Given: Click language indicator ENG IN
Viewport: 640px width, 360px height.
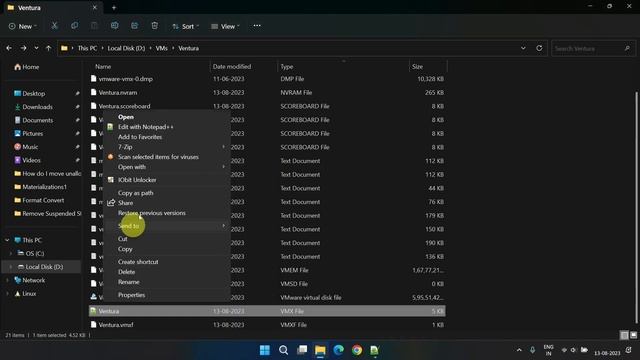Looking at the screenshot, I should tap(549, 350).
